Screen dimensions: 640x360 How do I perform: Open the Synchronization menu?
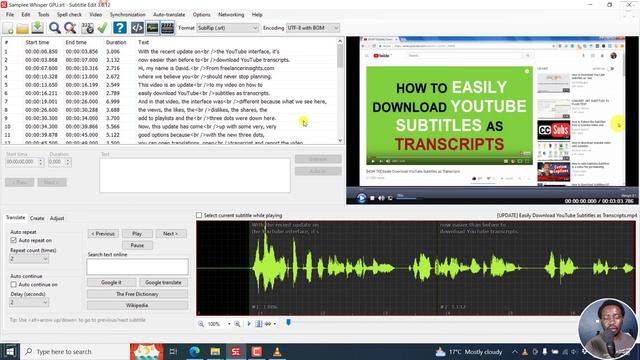(127, 14)
